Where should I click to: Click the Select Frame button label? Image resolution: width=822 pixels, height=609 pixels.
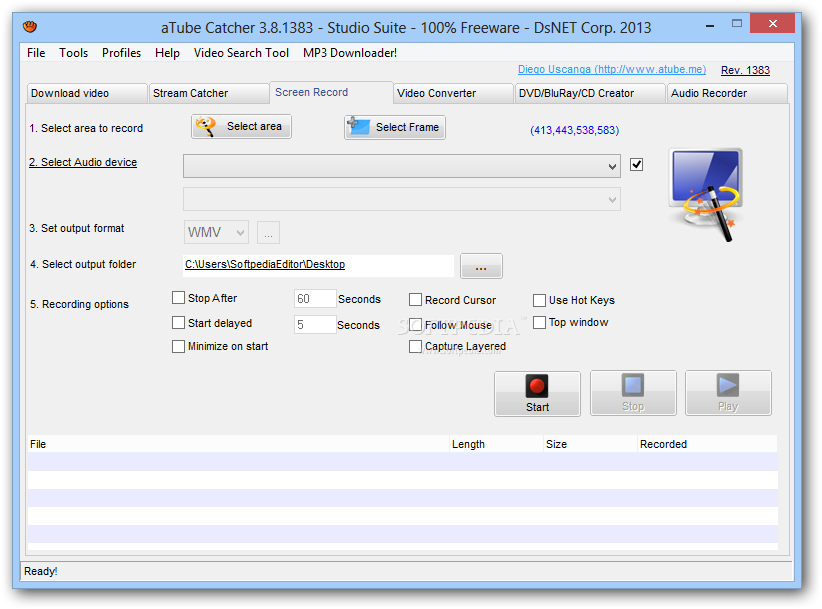click(x=407, y=127)
